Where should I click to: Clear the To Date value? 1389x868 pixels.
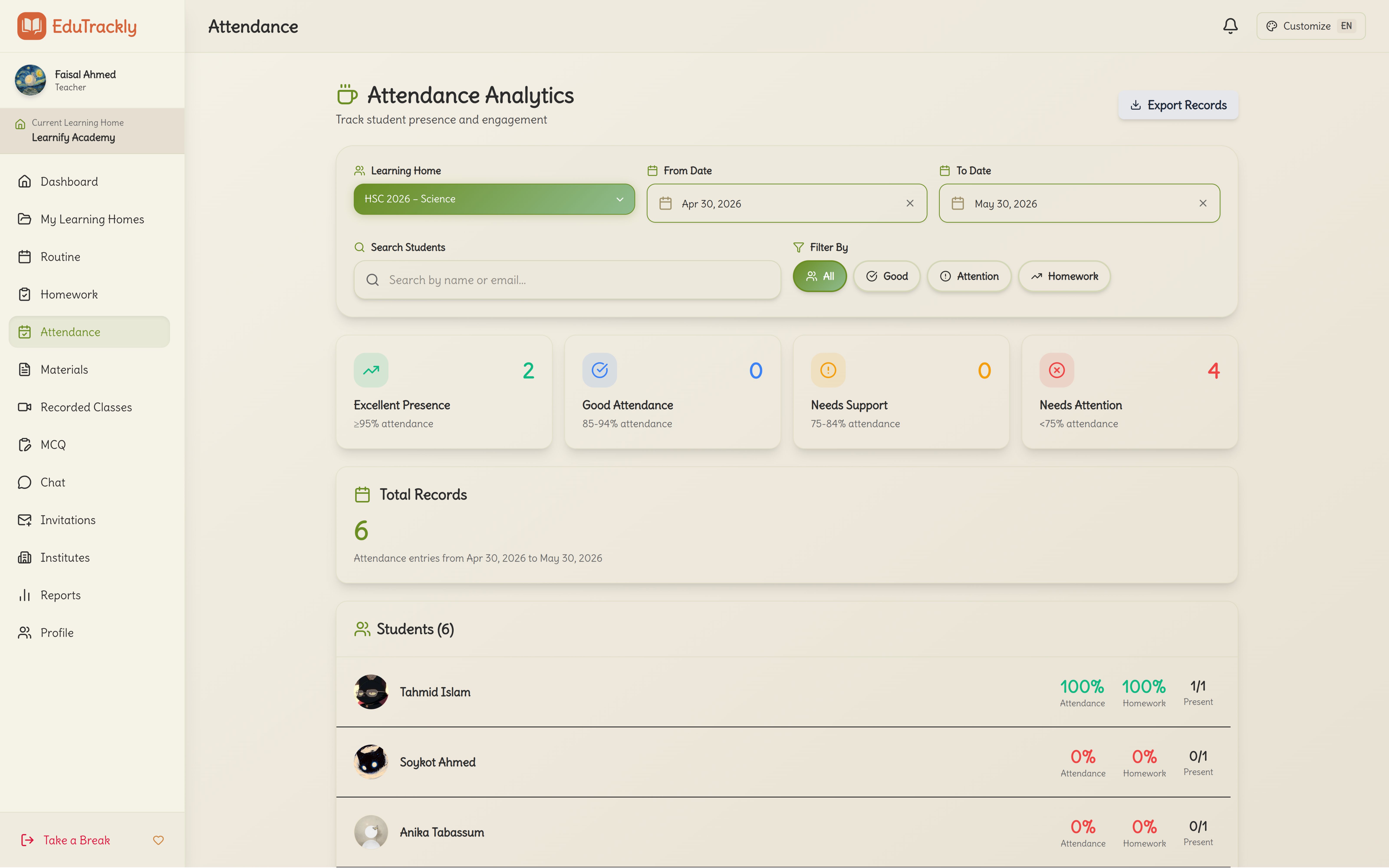click(1203, 203)
